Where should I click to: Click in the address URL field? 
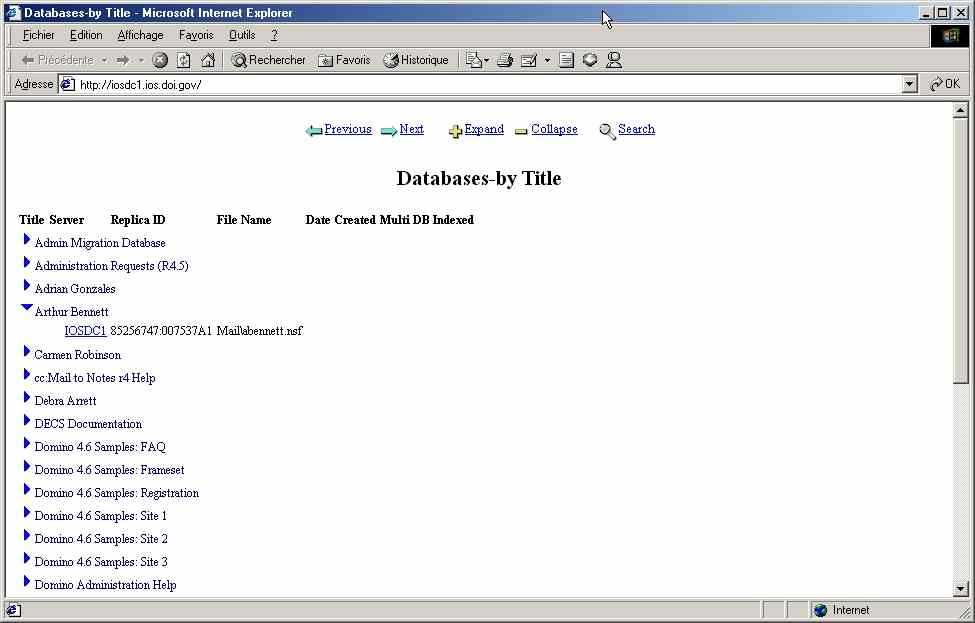pos(488,85)
